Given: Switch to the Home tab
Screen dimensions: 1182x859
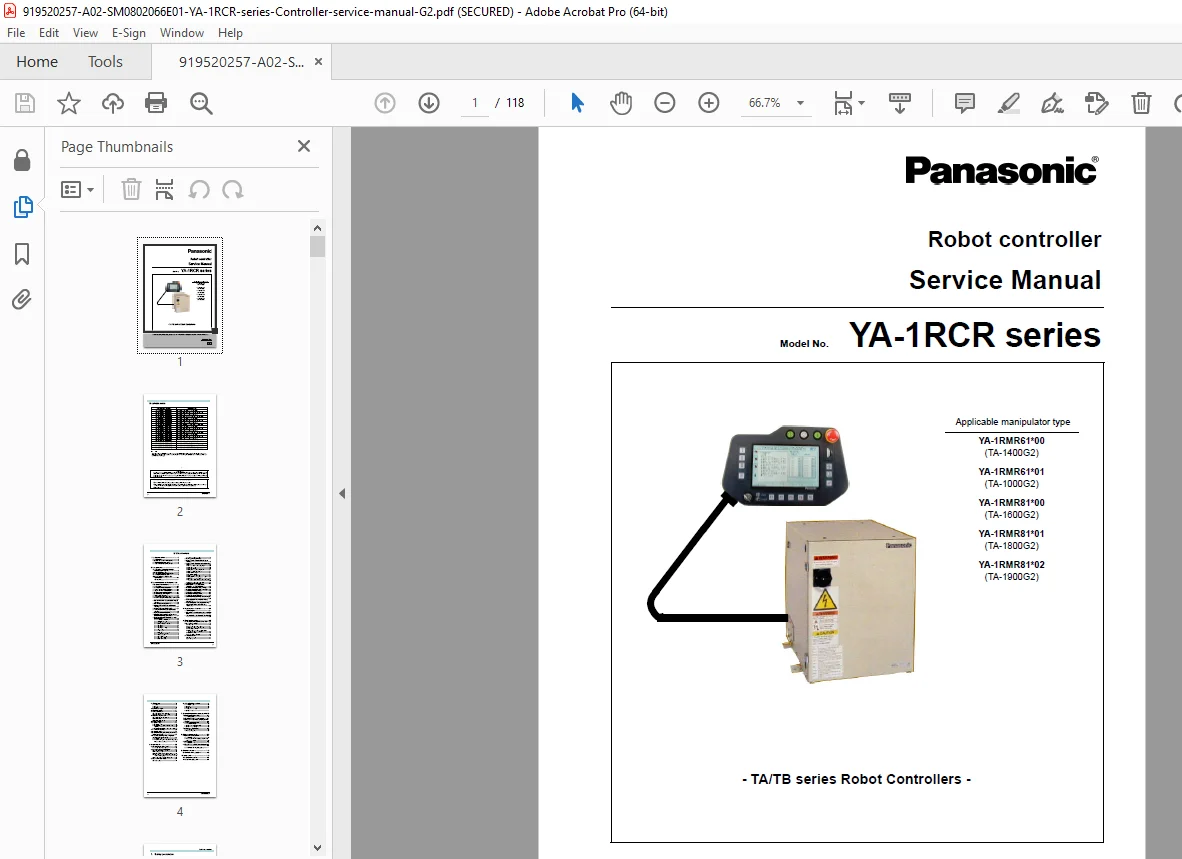Looking at the screenshot, I should coord(37,62).
